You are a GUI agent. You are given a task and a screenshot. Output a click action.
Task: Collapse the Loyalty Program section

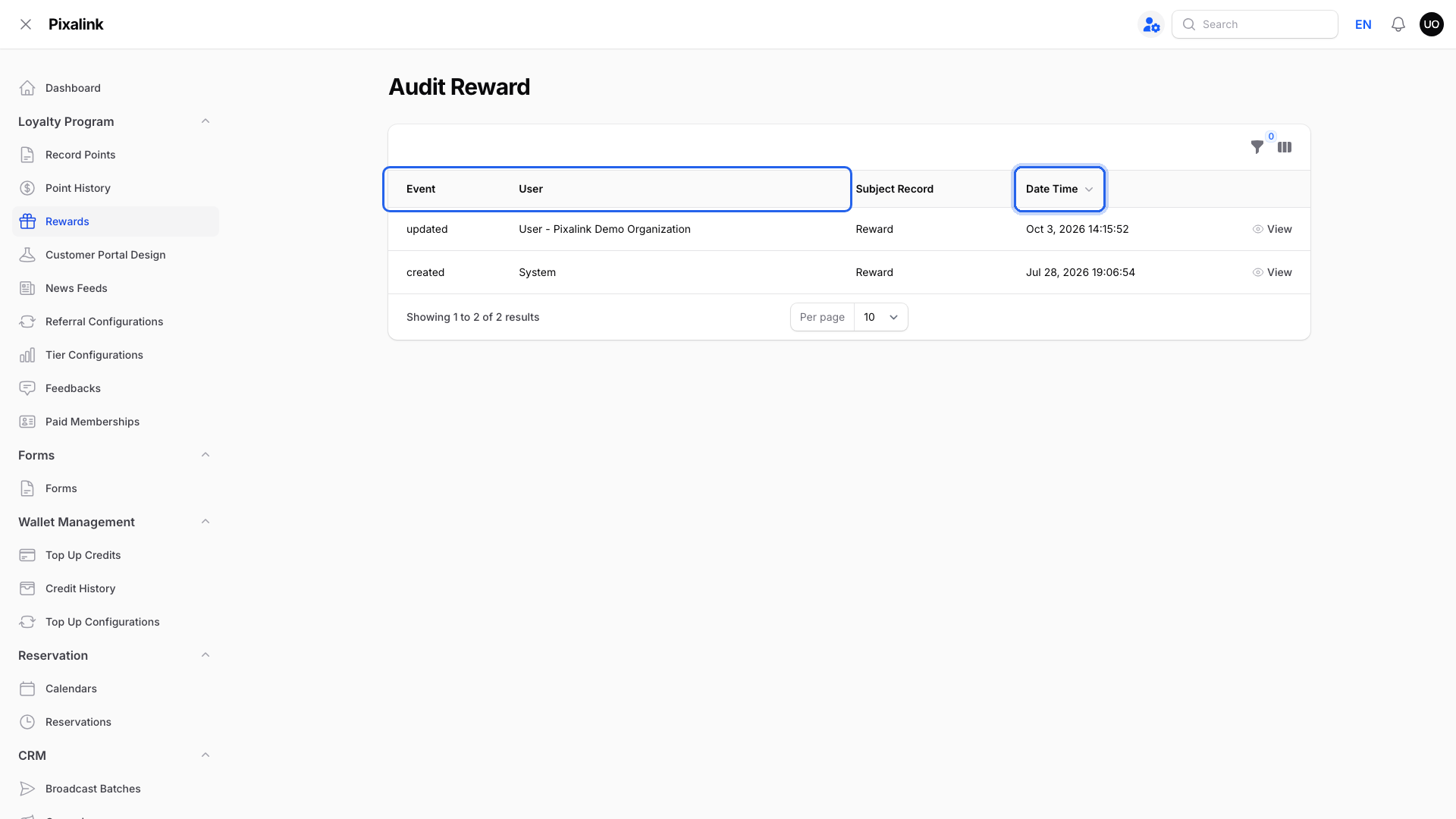click(206, 121)
